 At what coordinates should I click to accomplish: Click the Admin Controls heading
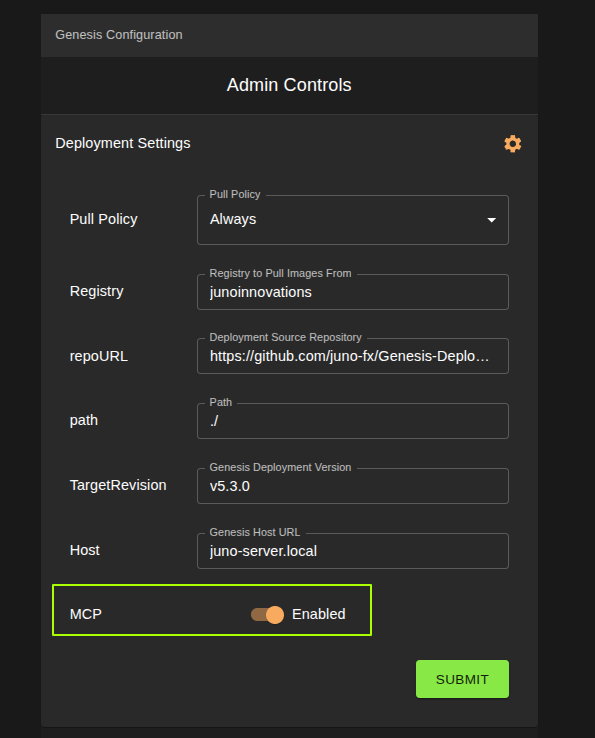(289, 85)
